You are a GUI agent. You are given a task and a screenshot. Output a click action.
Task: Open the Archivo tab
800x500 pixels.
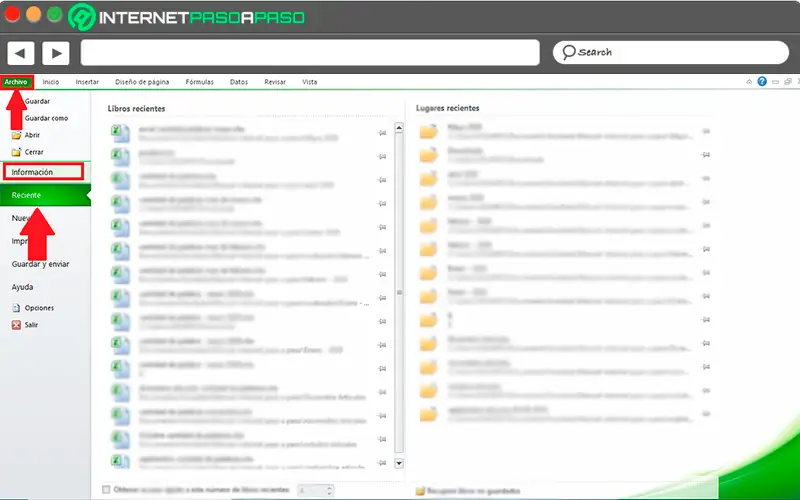tap(16, 82)
